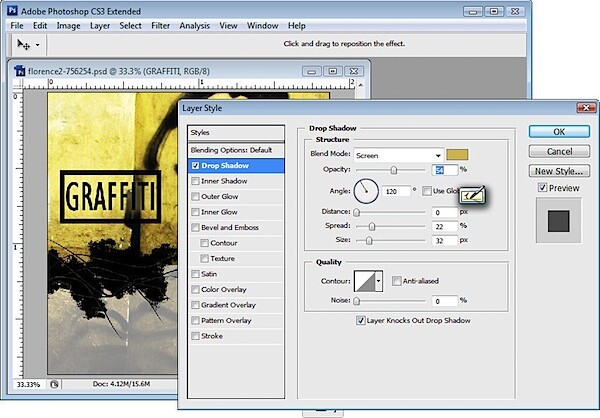Open the Blend Mode dropdown showing Screen
Image resolution: width=600 pixels, height=418 pixels.
click(398, 155)
